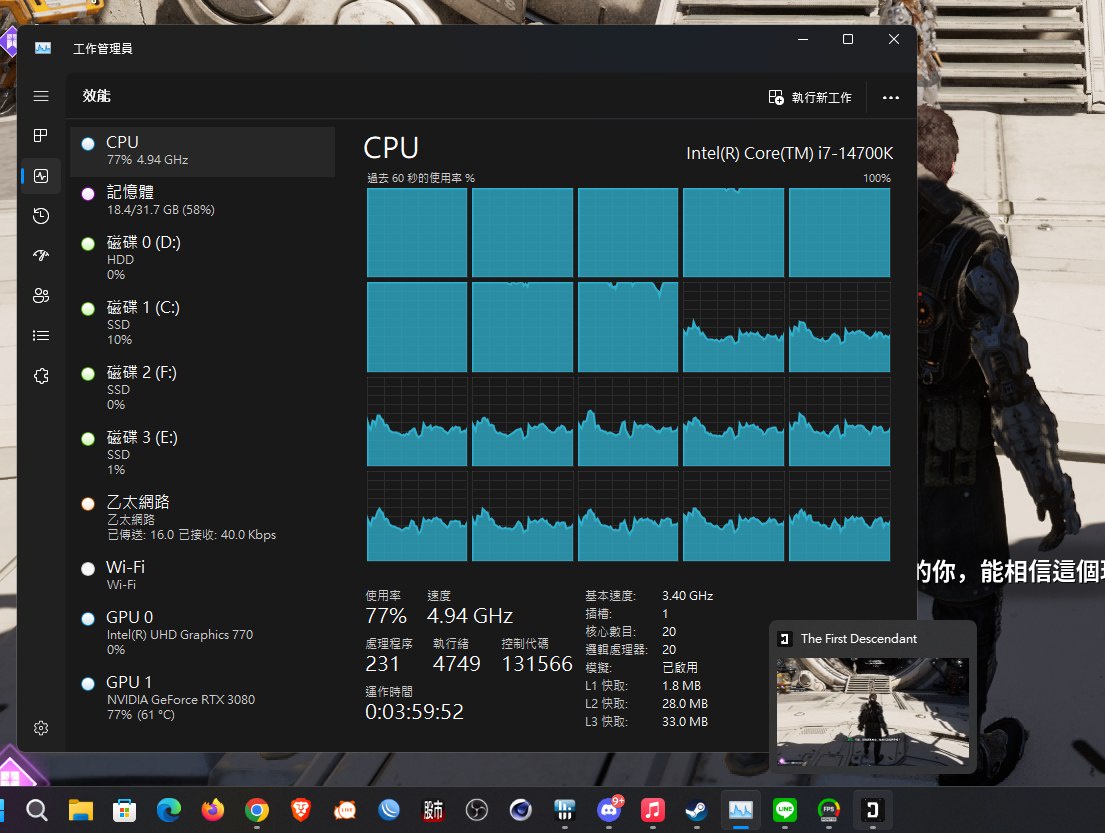The width and height of the screenshot is (1105, 833).
Task: Click the 執行新工作 run new task button
Action: point(810,97)
